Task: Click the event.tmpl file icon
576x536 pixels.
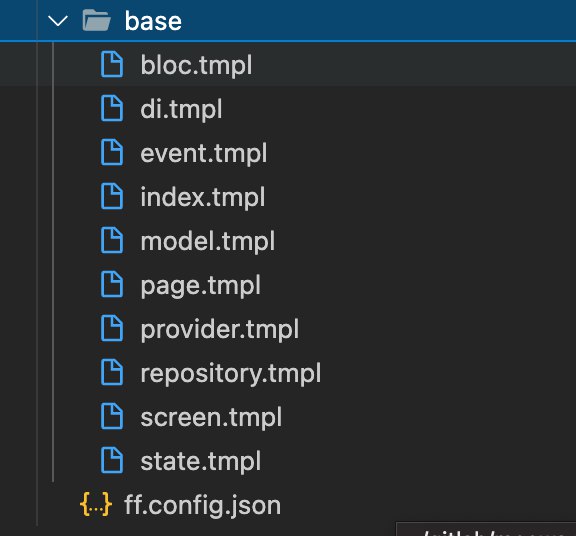Action: click(112, 152)
